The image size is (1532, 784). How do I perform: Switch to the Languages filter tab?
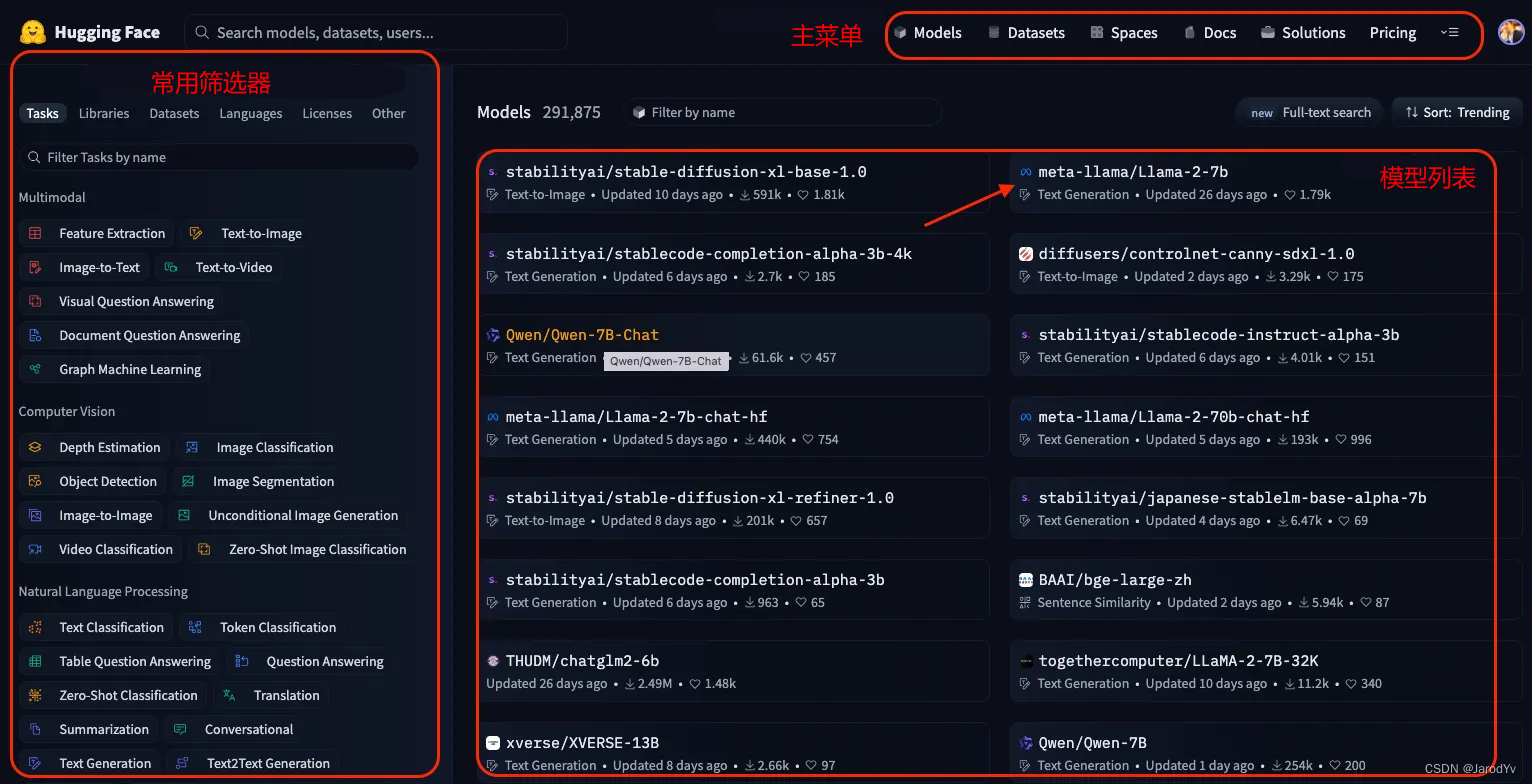pyautogui.click(x=251, y=113)
